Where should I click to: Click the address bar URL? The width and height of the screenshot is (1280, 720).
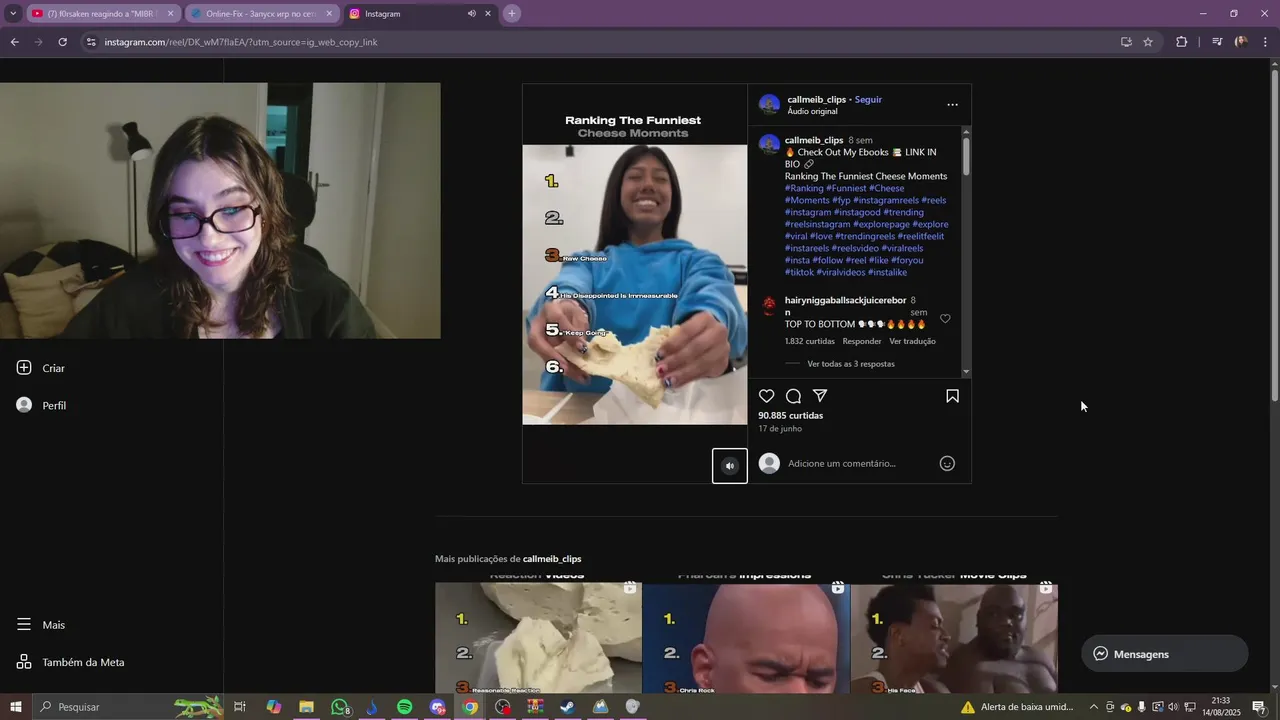pos(240,42)
